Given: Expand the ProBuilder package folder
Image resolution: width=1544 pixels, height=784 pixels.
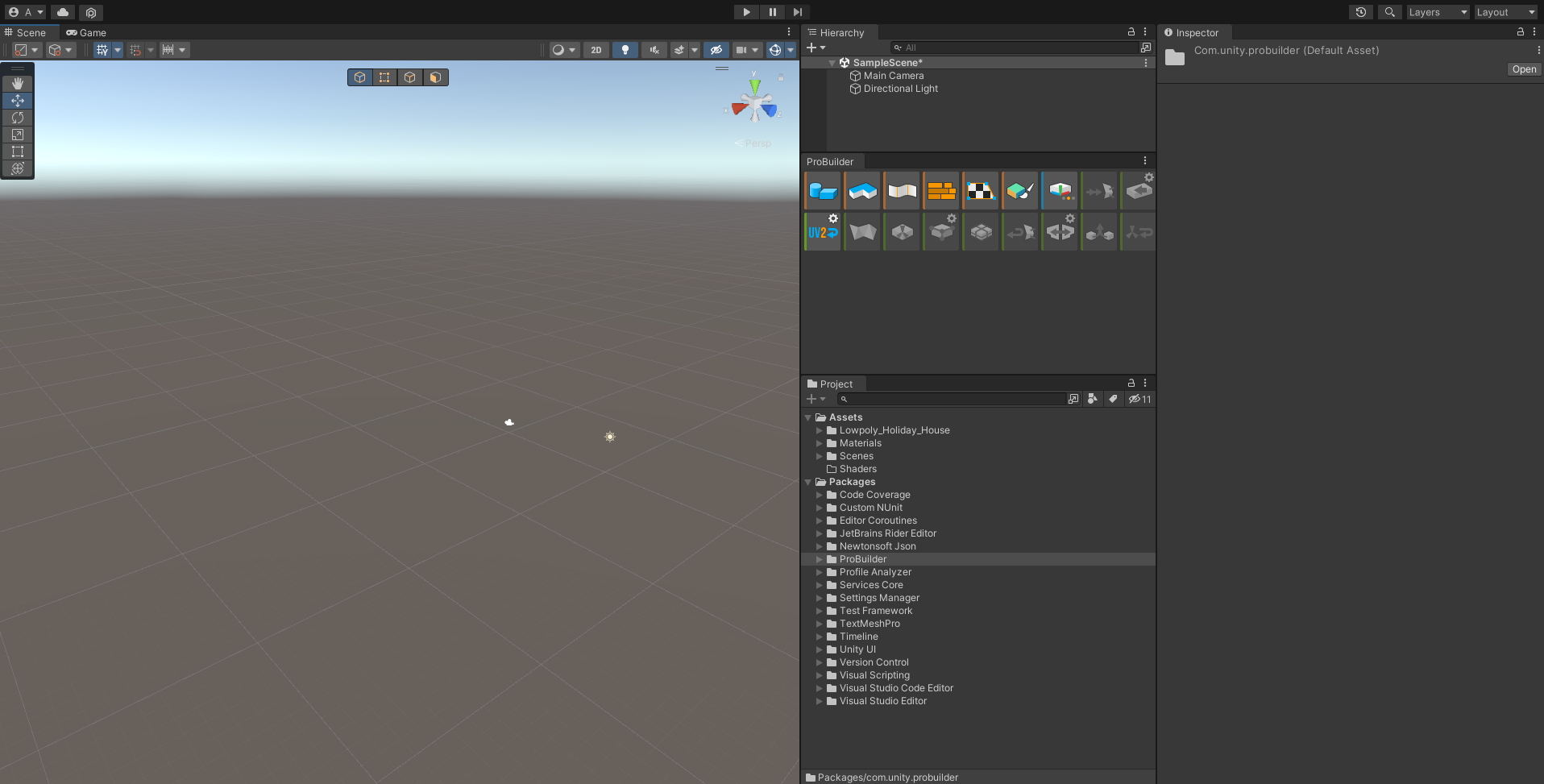Looking at the screenshot, I should (820, 559).
